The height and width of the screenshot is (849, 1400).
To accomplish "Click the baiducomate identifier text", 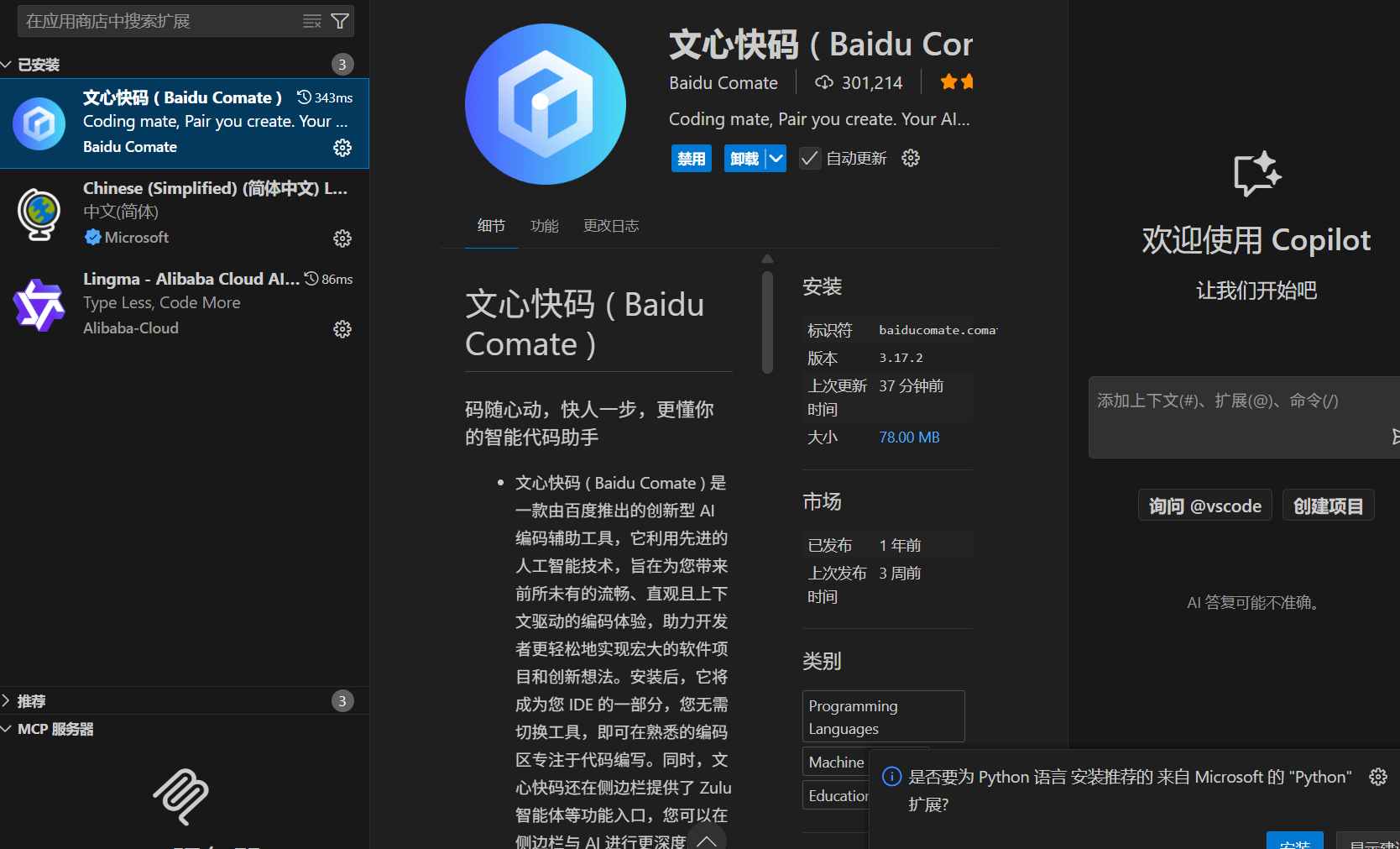I will (x=938, y=330).
